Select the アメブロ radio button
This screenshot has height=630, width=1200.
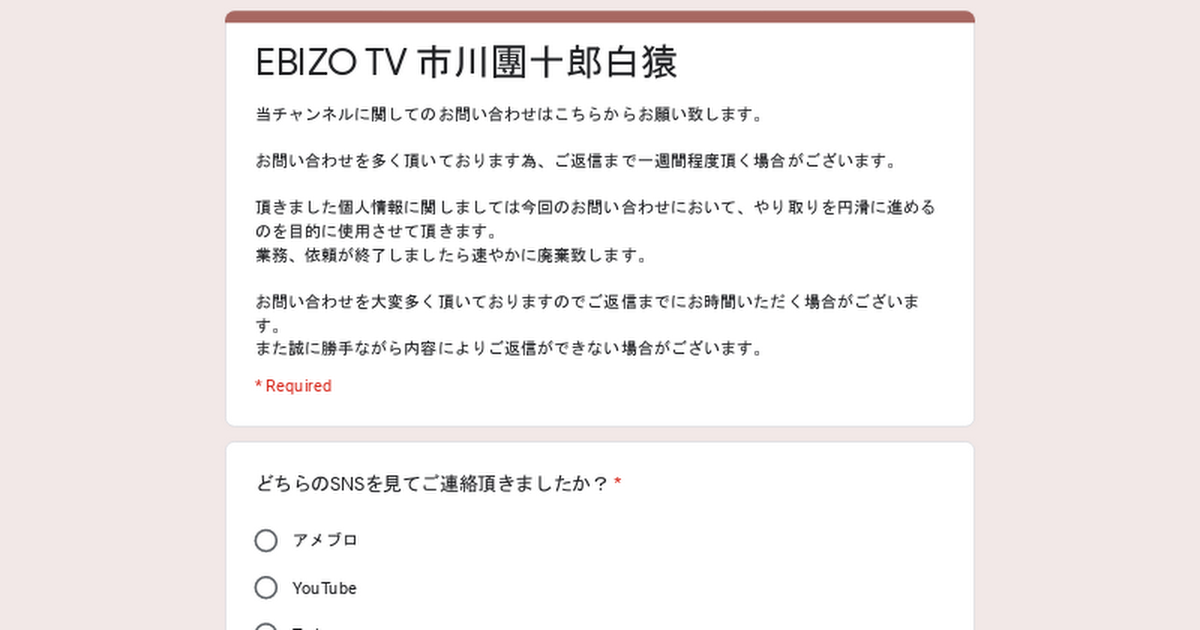(266, 540)
